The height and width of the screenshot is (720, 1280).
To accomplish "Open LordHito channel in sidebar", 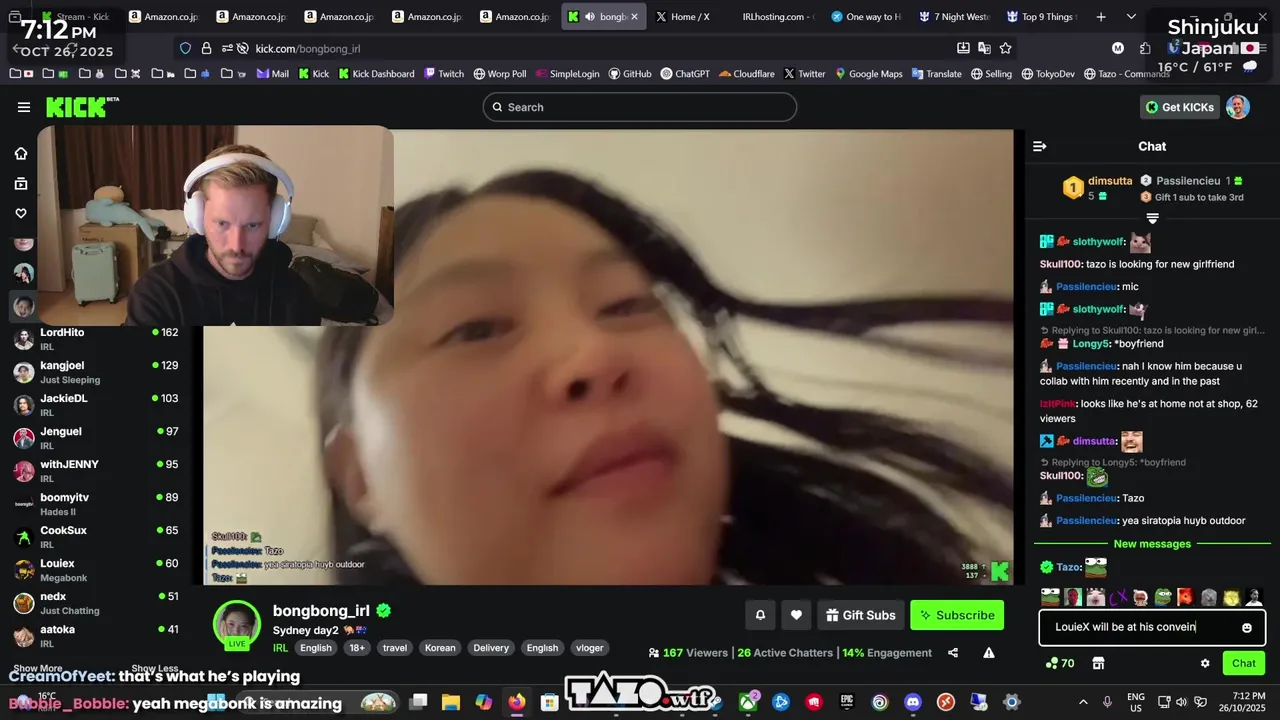I will pos(95,339).
